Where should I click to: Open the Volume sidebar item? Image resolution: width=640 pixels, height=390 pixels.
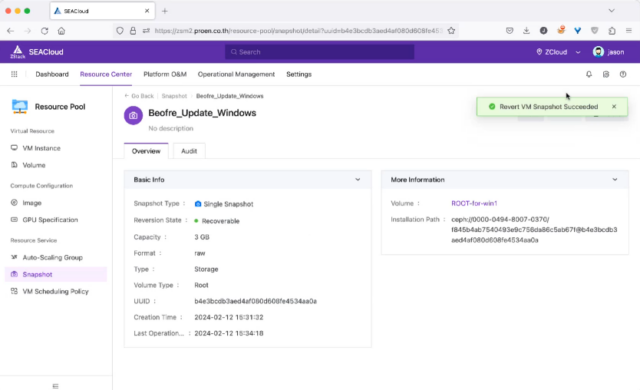[56, 165]
